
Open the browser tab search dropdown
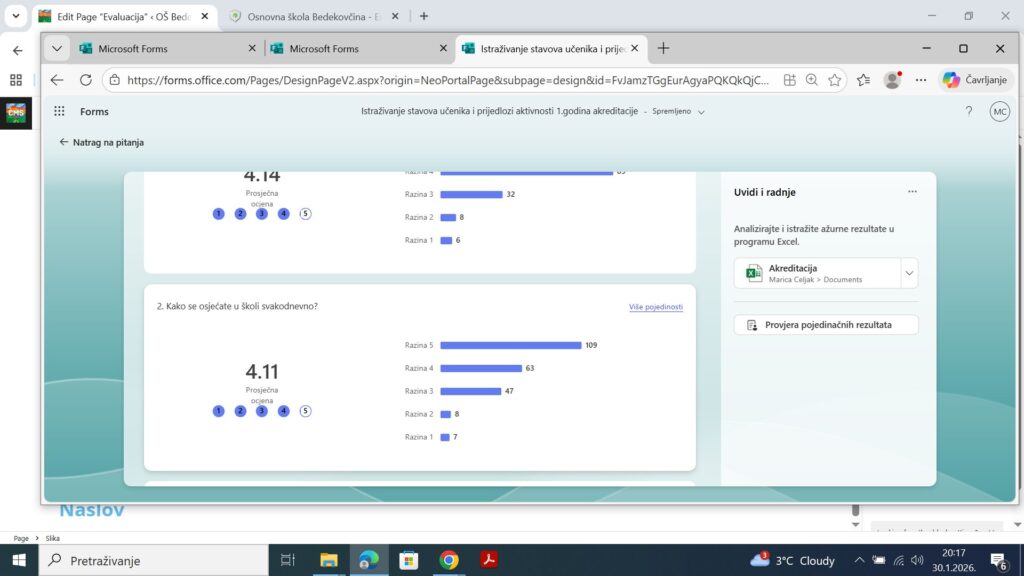coord(57,48)
